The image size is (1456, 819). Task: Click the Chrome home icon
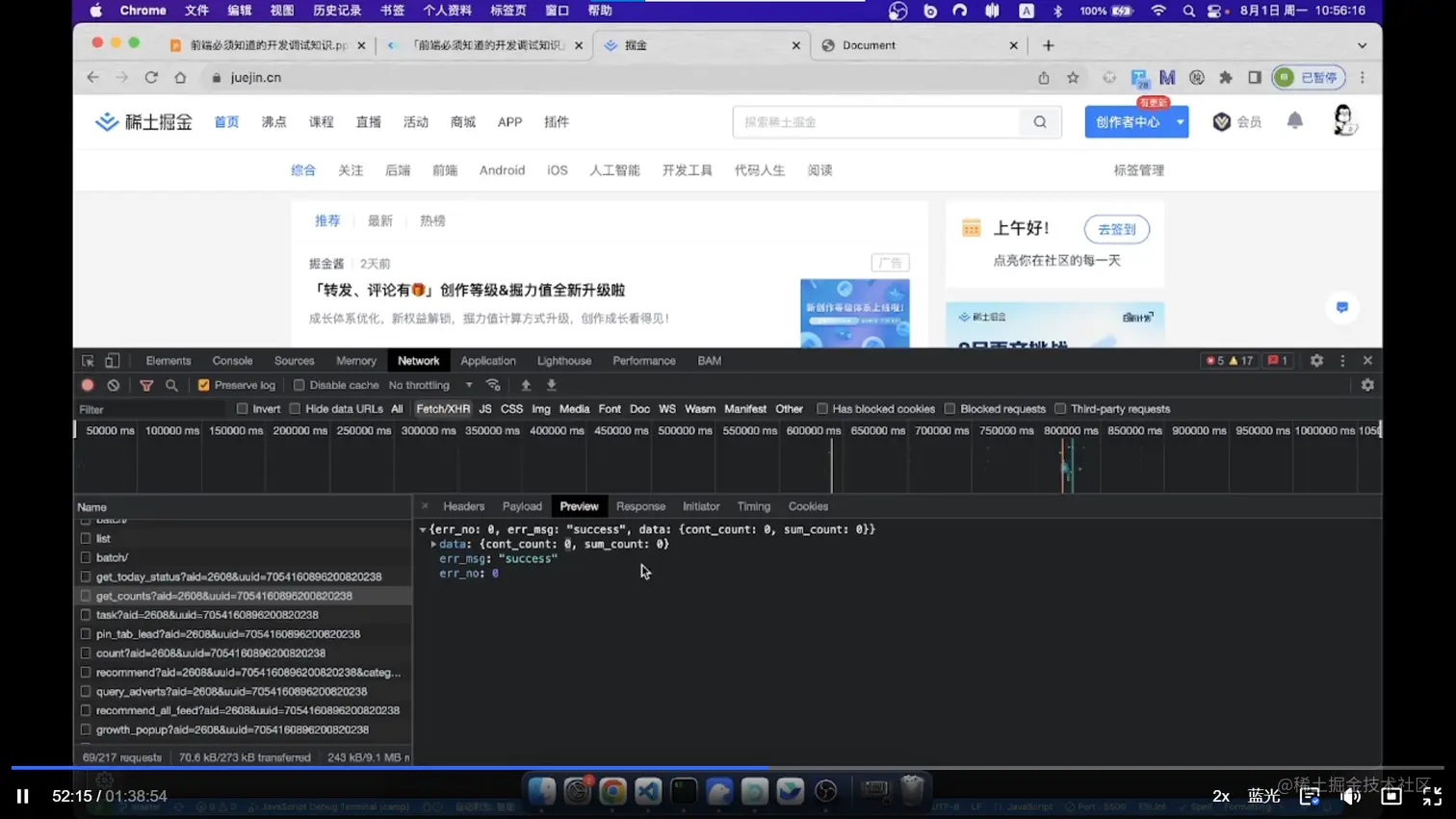click(180, 77)
